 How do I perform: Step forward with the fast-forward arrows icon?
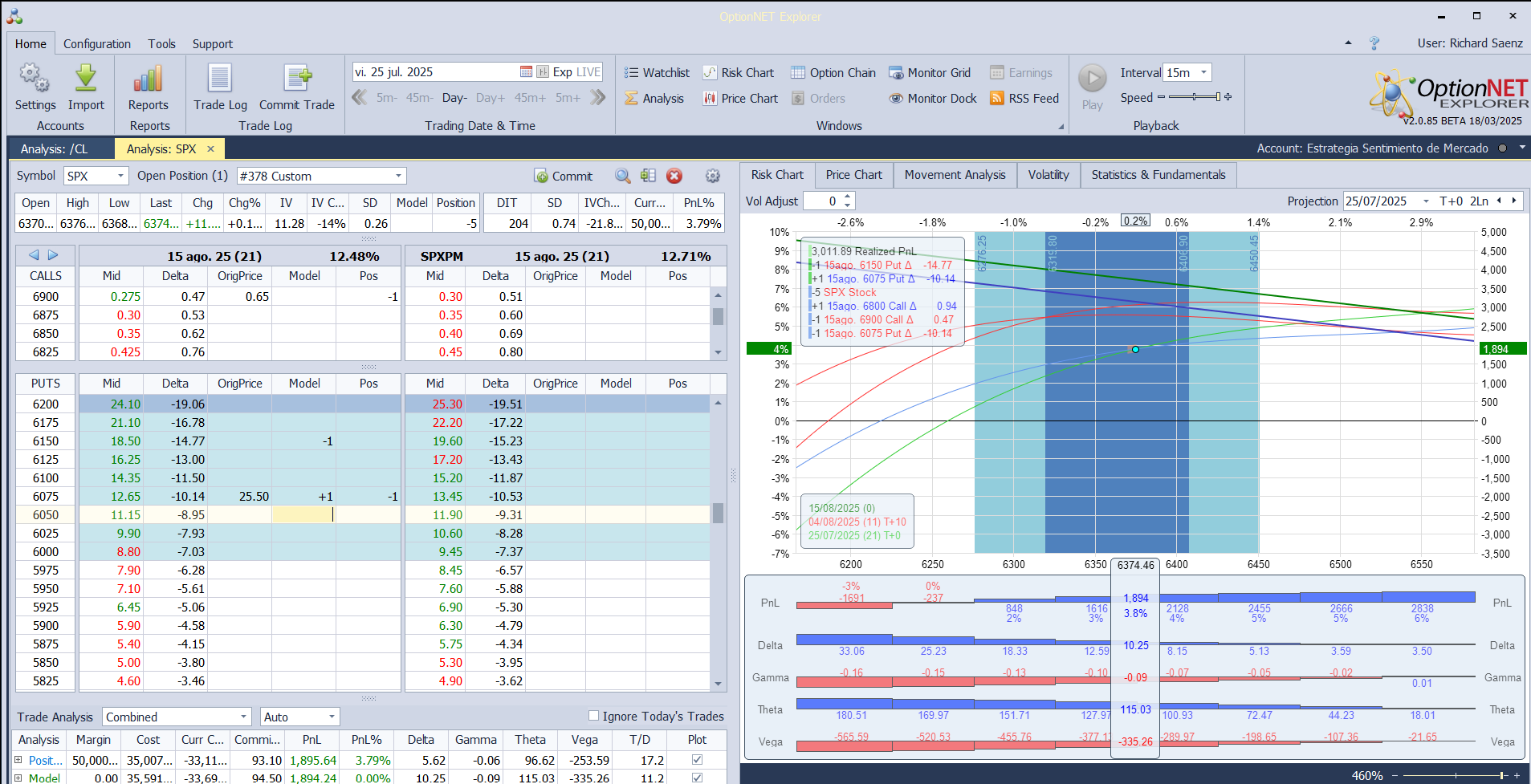click(597, 97)
